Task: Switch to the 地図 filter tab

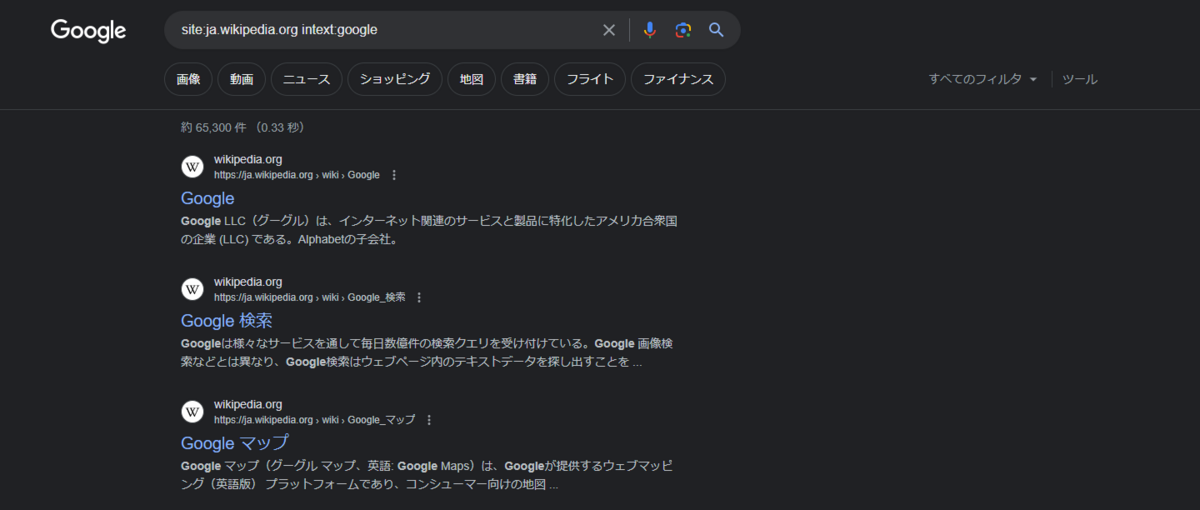Action: (471, 79)
